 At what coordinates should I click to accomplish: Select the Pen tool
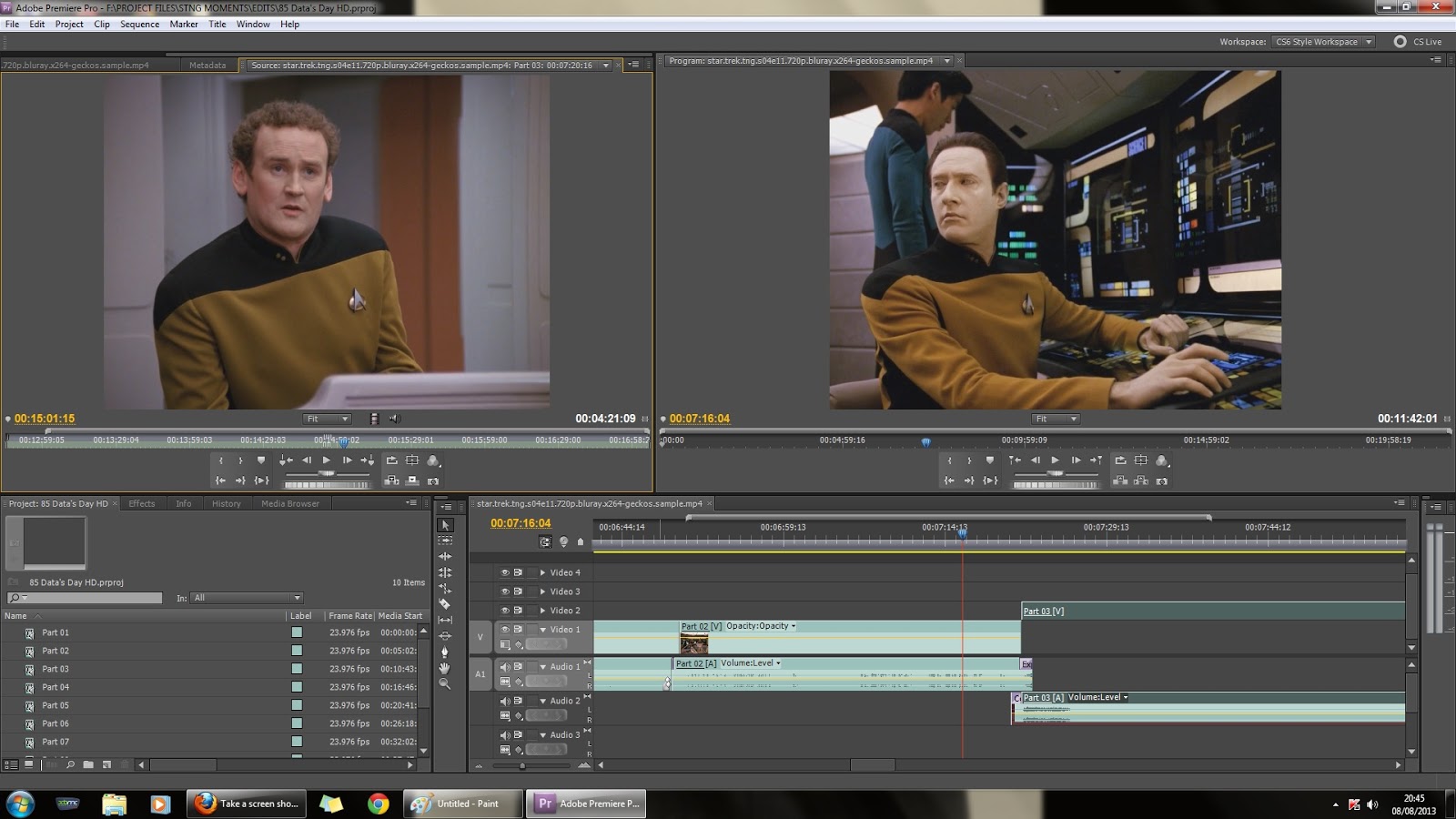click(x=445, y=652)
